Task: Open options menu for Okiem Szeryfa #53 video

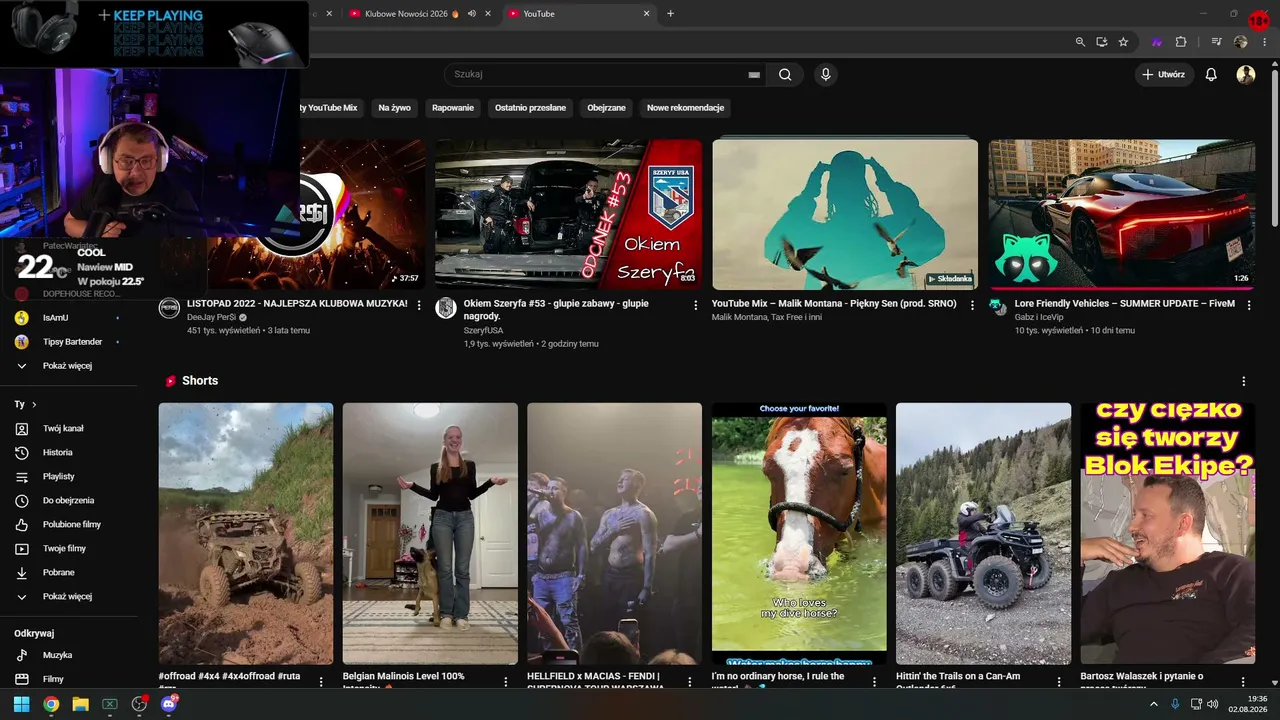Action: (696, 305)
